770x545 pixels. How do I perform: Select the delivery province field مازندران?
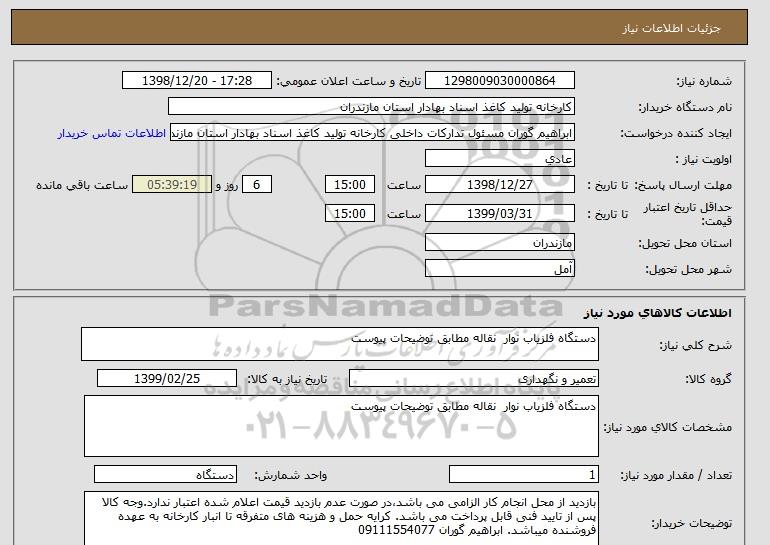point(500,243)
